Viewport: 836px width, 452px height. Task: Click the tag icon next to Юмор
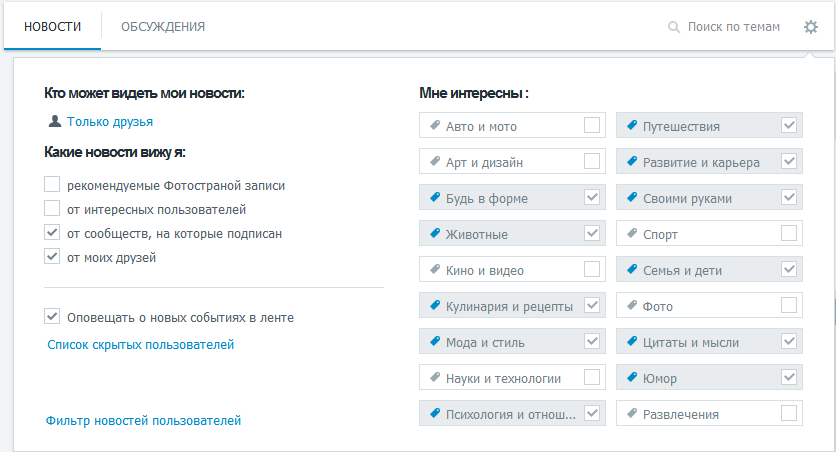click(x=632, y=377)
